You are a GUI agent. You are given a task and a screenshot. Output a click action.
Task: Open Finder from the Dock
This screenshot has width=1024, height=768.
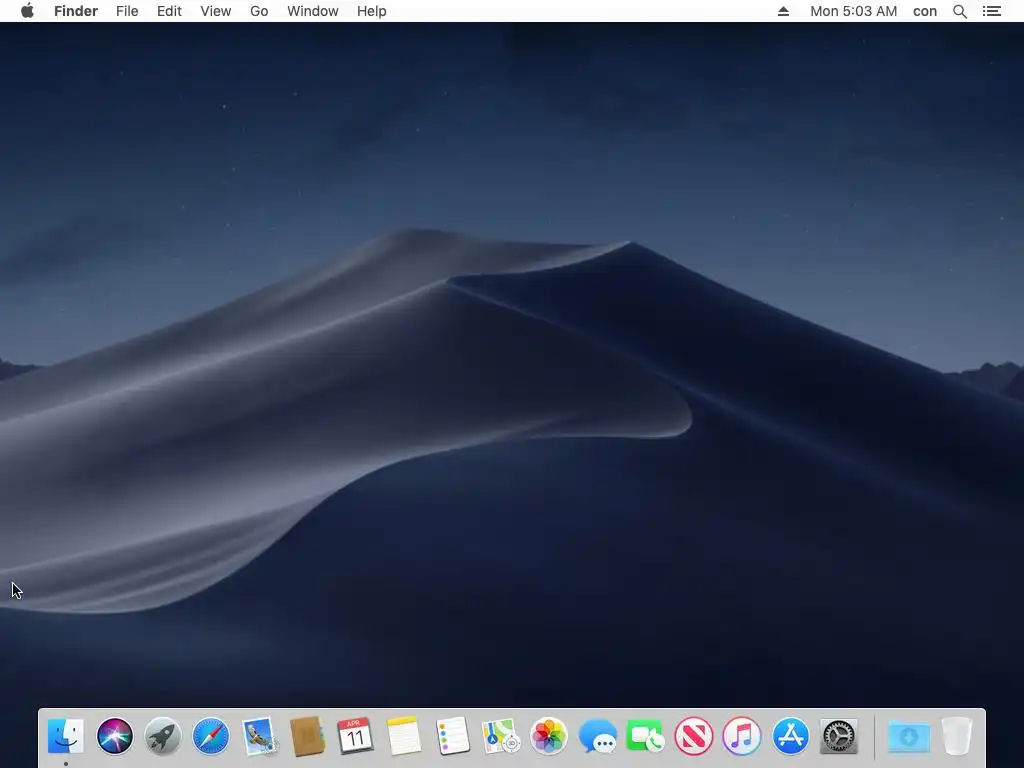point(66,736)
